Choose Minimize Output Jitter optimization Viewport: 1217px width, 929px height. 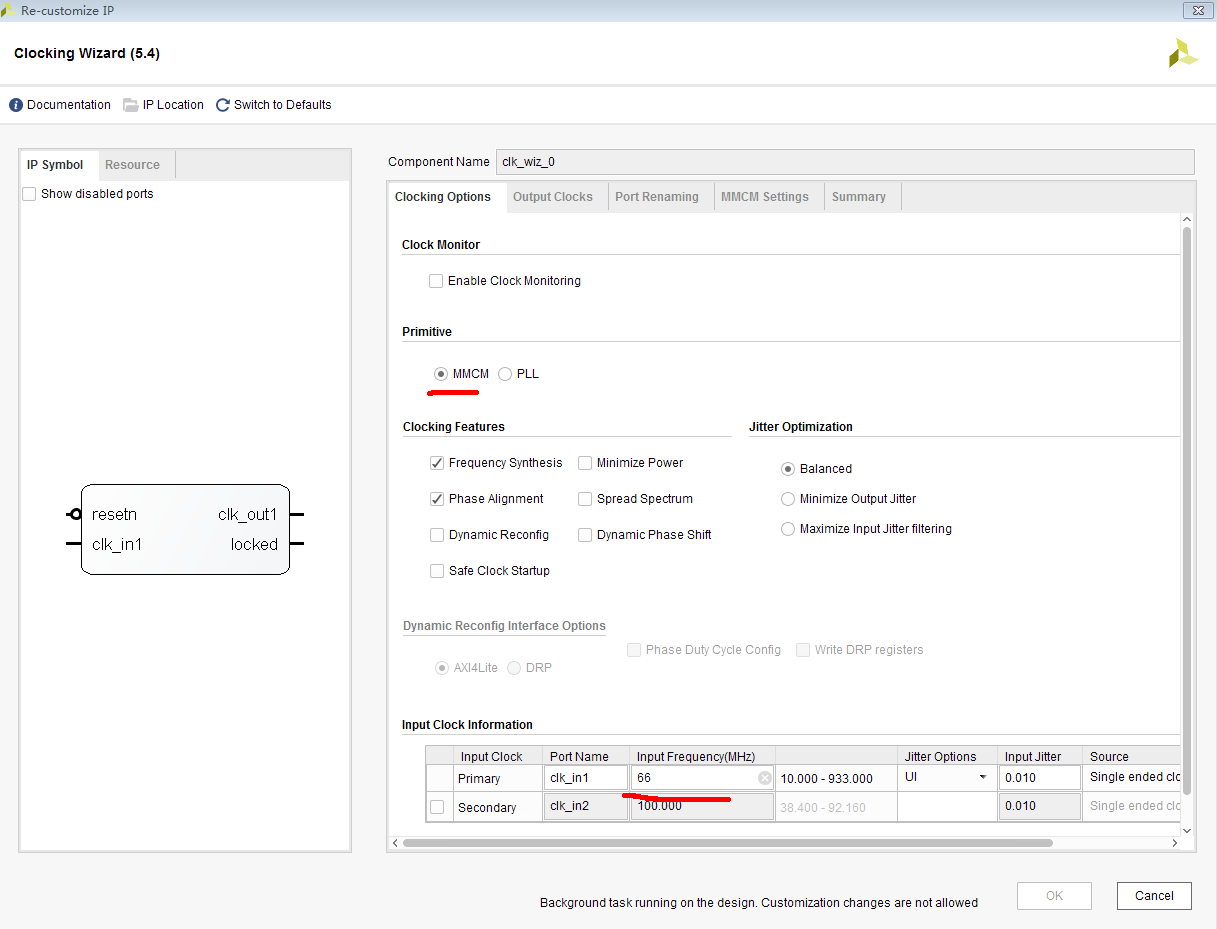788,498
